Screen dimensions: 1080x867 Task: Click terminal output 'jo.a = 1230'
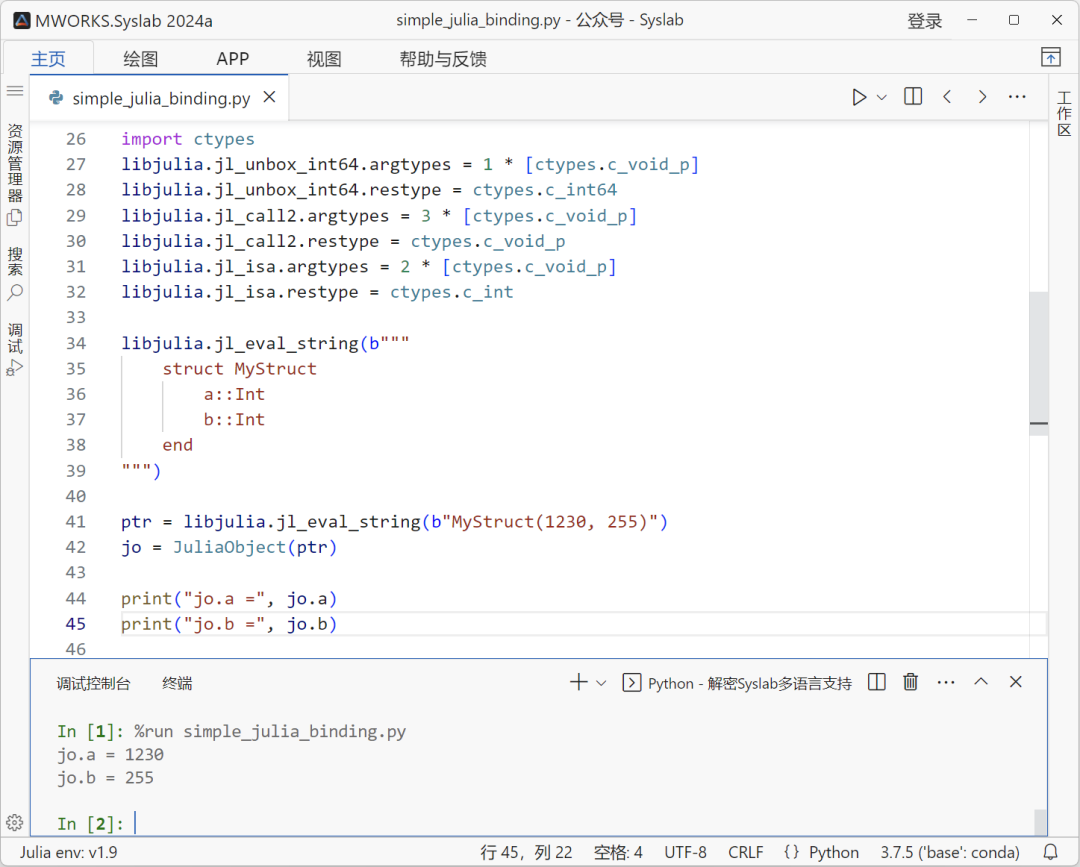tap(110, 755)
